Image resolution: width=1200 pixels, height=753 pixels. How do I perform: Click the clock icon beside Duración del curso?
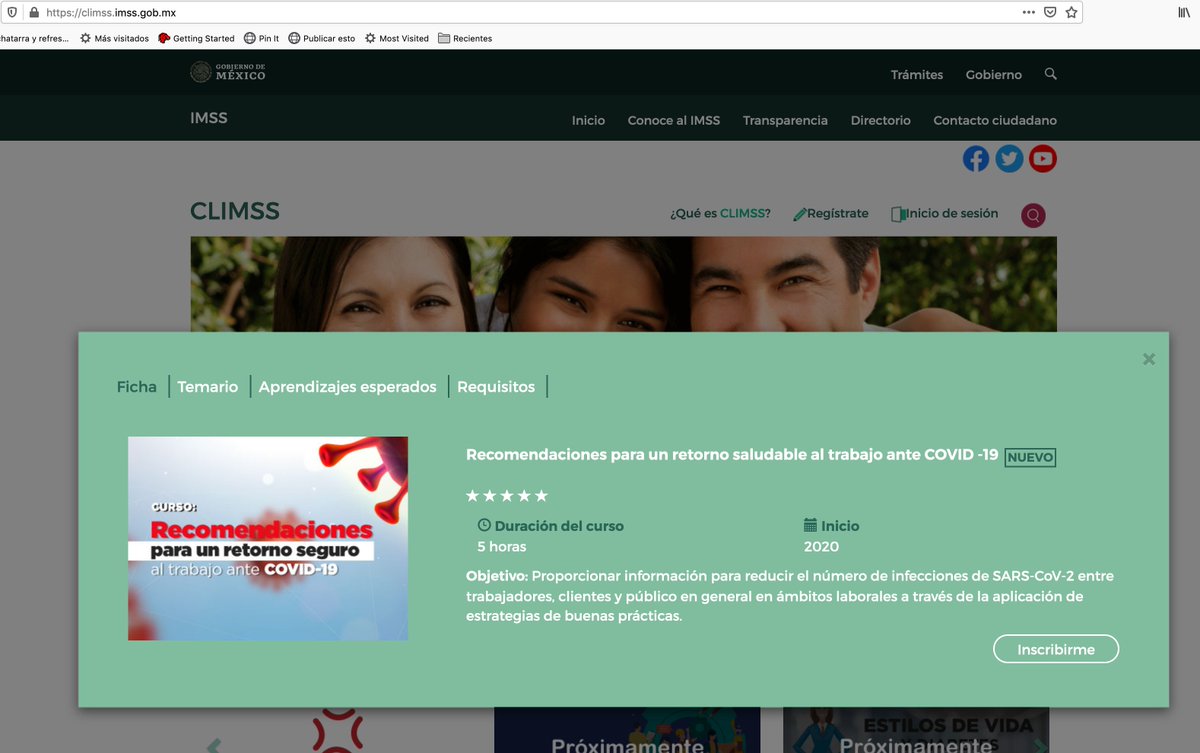484,526
